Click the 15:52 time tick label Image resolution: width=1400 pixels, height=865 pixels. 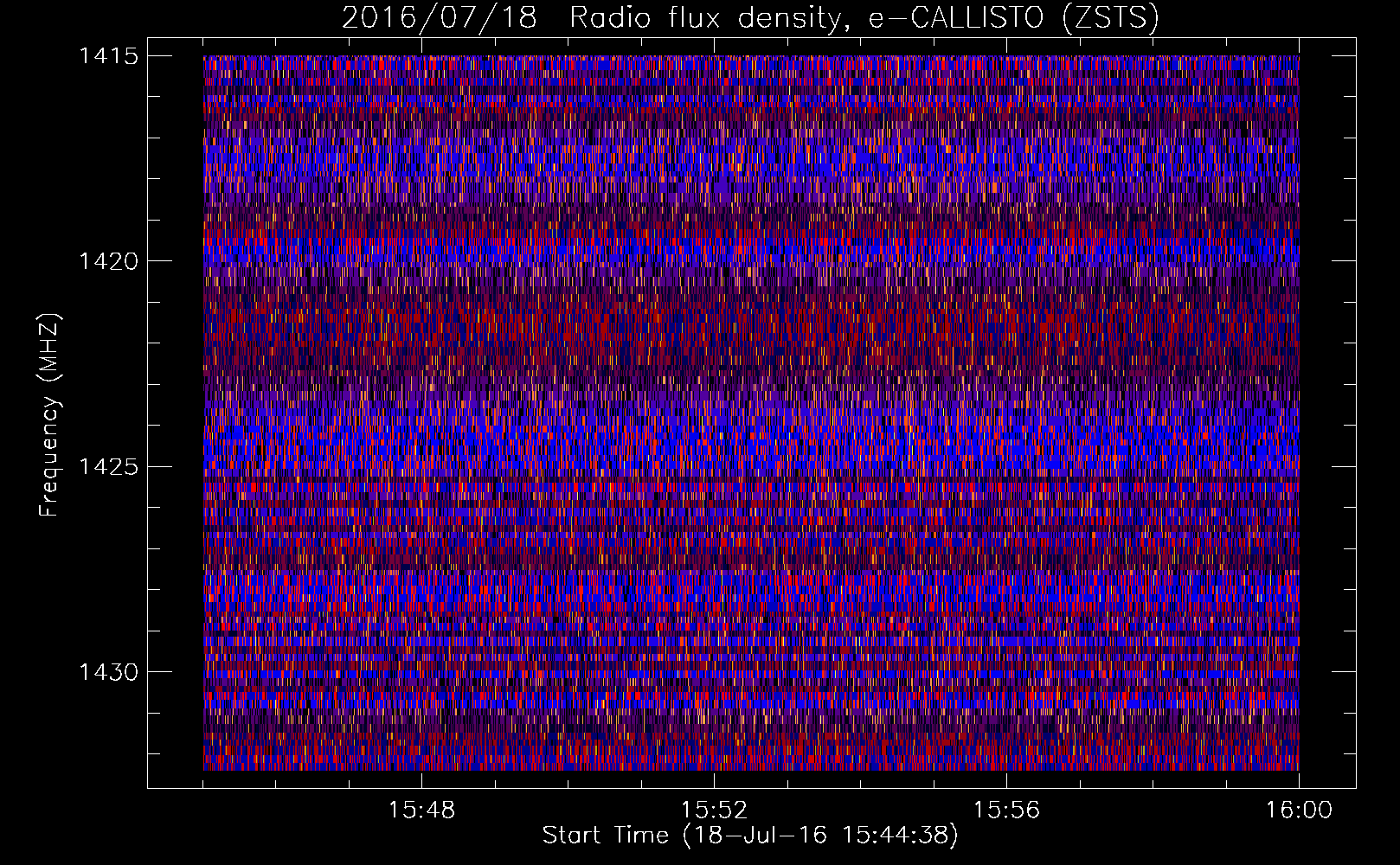[x=714, y=811]
